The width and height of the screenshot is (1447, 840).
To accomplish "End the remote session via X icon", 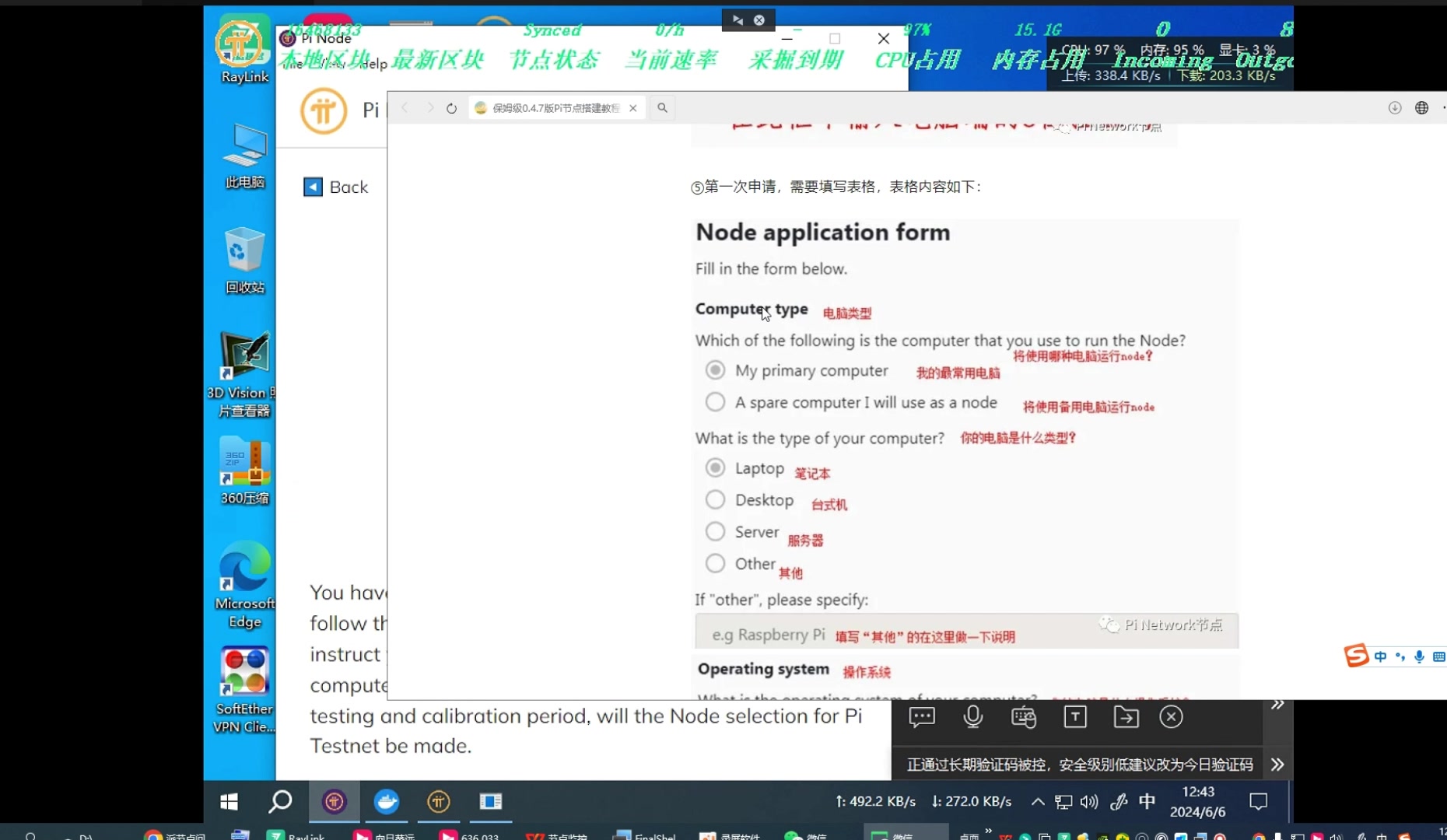I will click(x=1172, y=716).
